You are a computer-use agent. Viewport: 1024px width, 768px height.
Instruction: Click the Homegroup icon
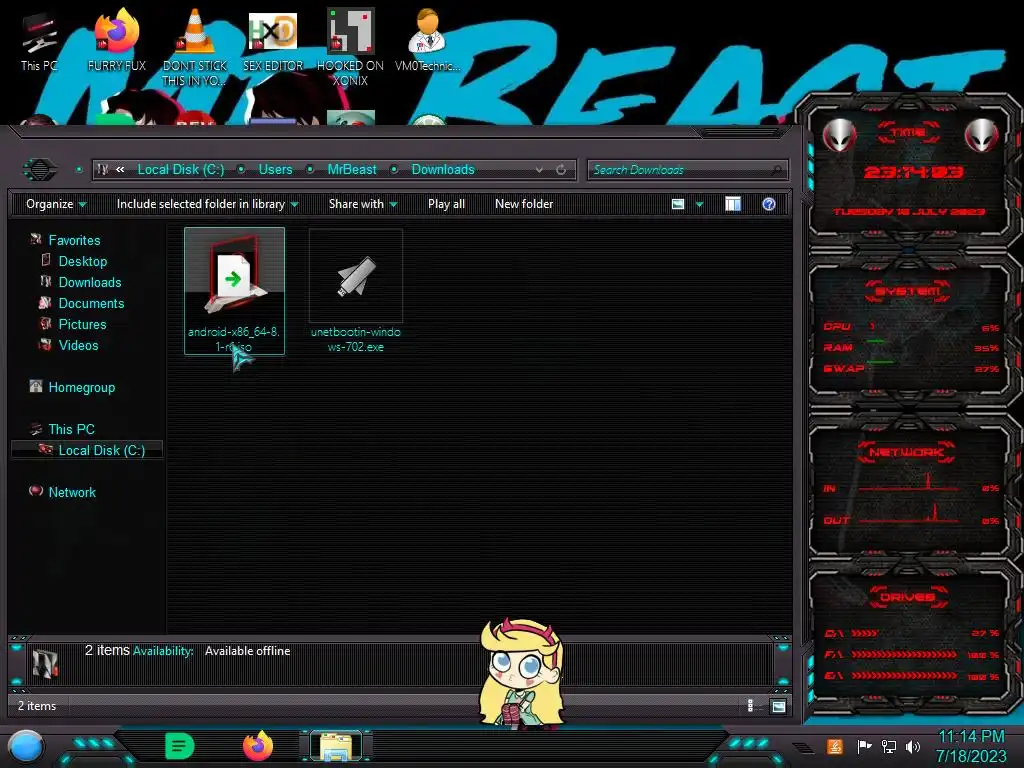point(35,387)
